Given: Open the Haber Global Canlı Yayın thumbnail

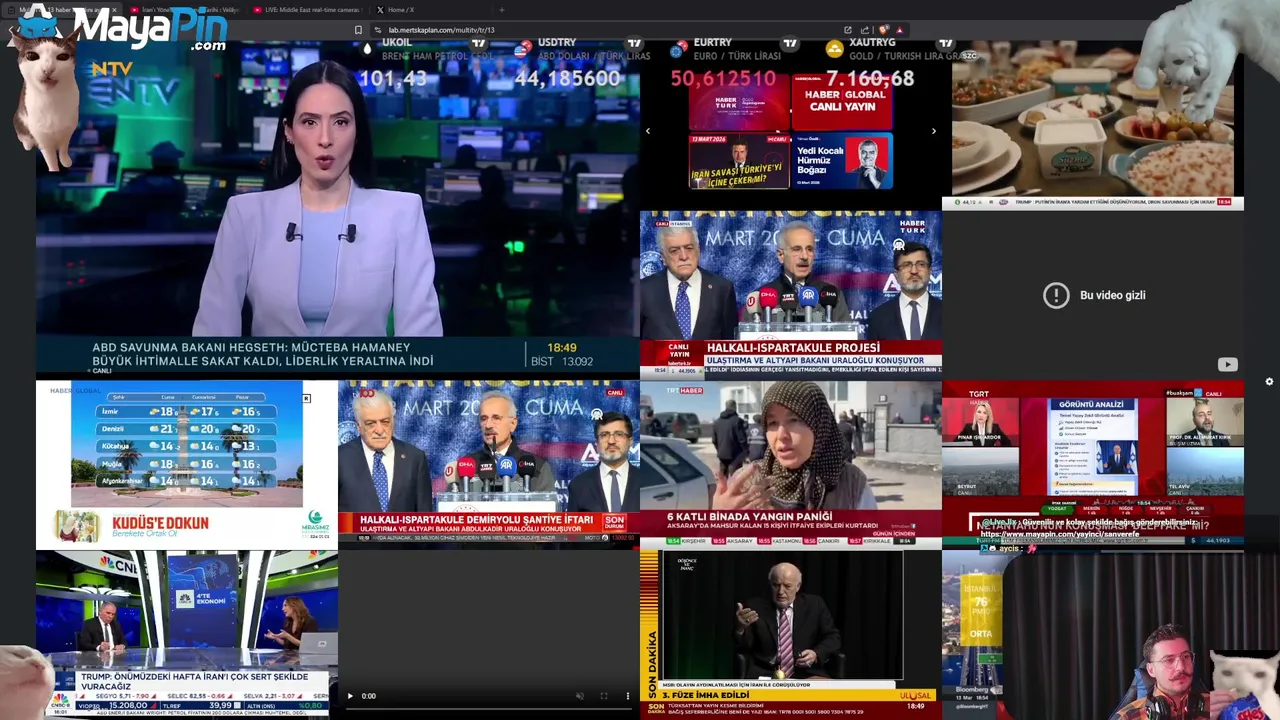Looking at the screenshot, I should pyautogui.click(x=841, y=101).
